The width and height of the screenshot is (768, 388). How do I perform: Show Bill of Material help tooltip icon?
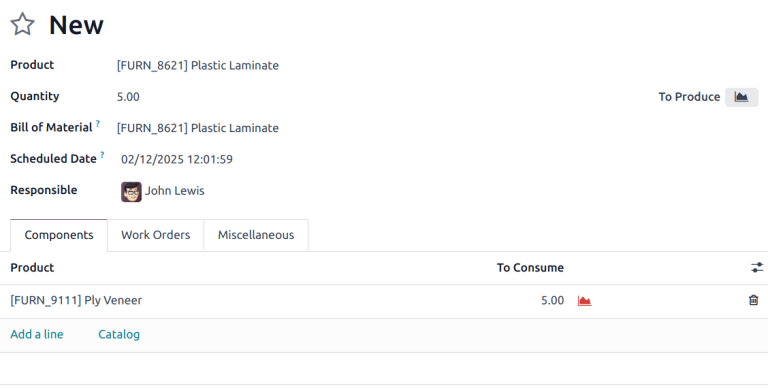click(98, 124)
